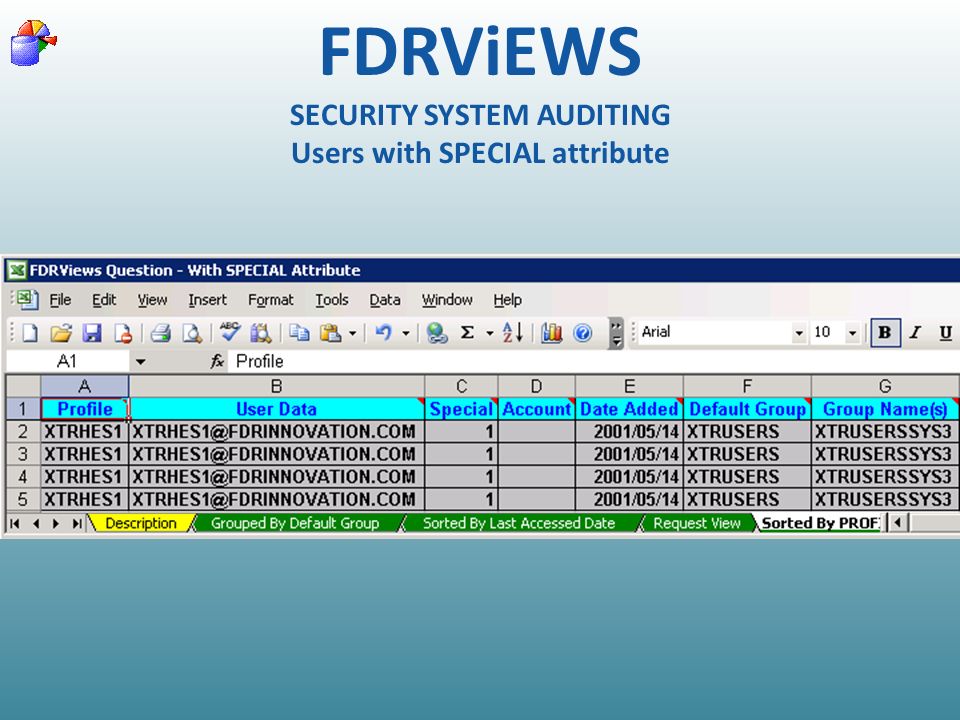The width and height of the screenshot is (960, 720).
Task: Select the Group Name(s) header cell
Action: tap(885, 409)
